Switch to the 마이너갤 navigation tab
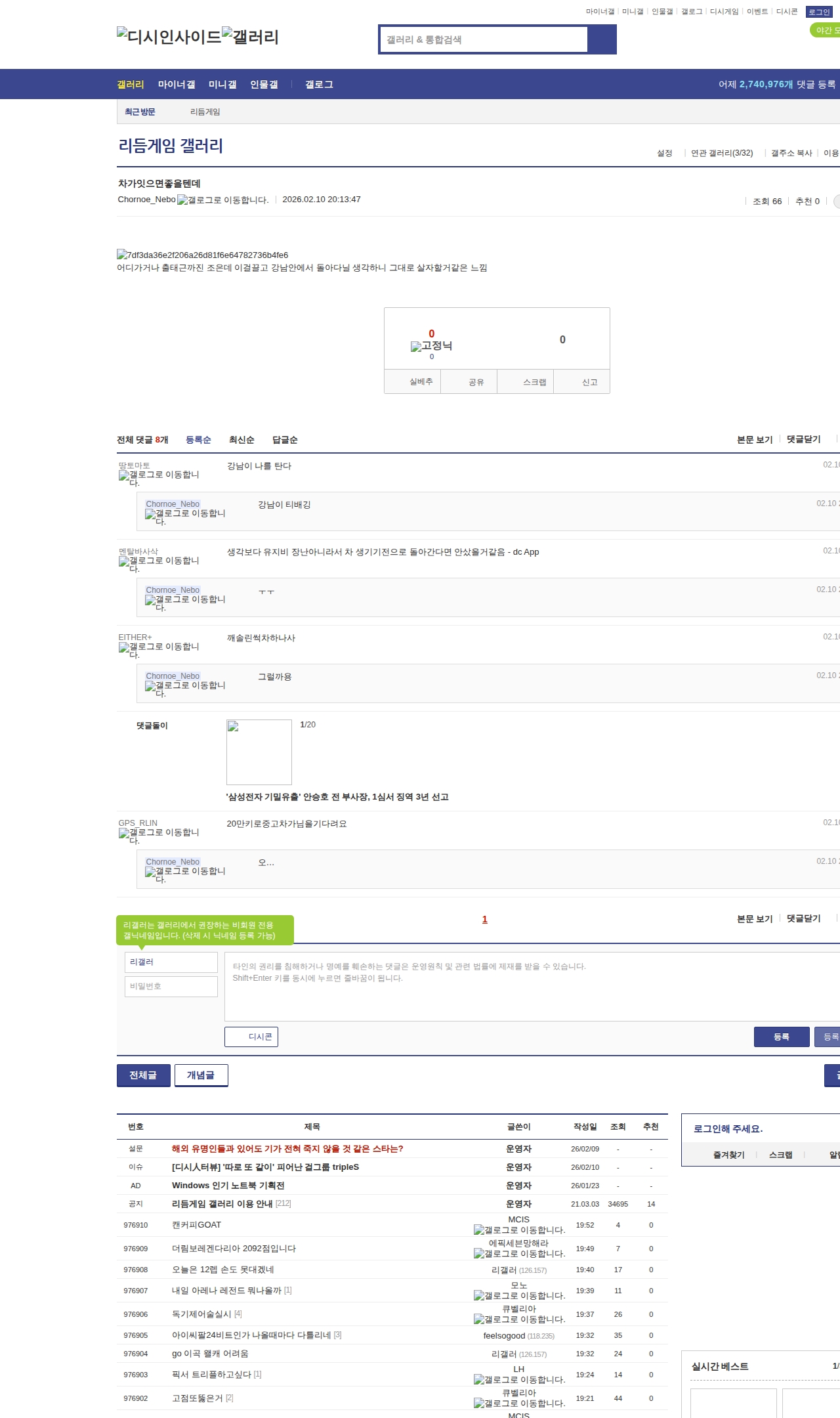 click(177, 85)
